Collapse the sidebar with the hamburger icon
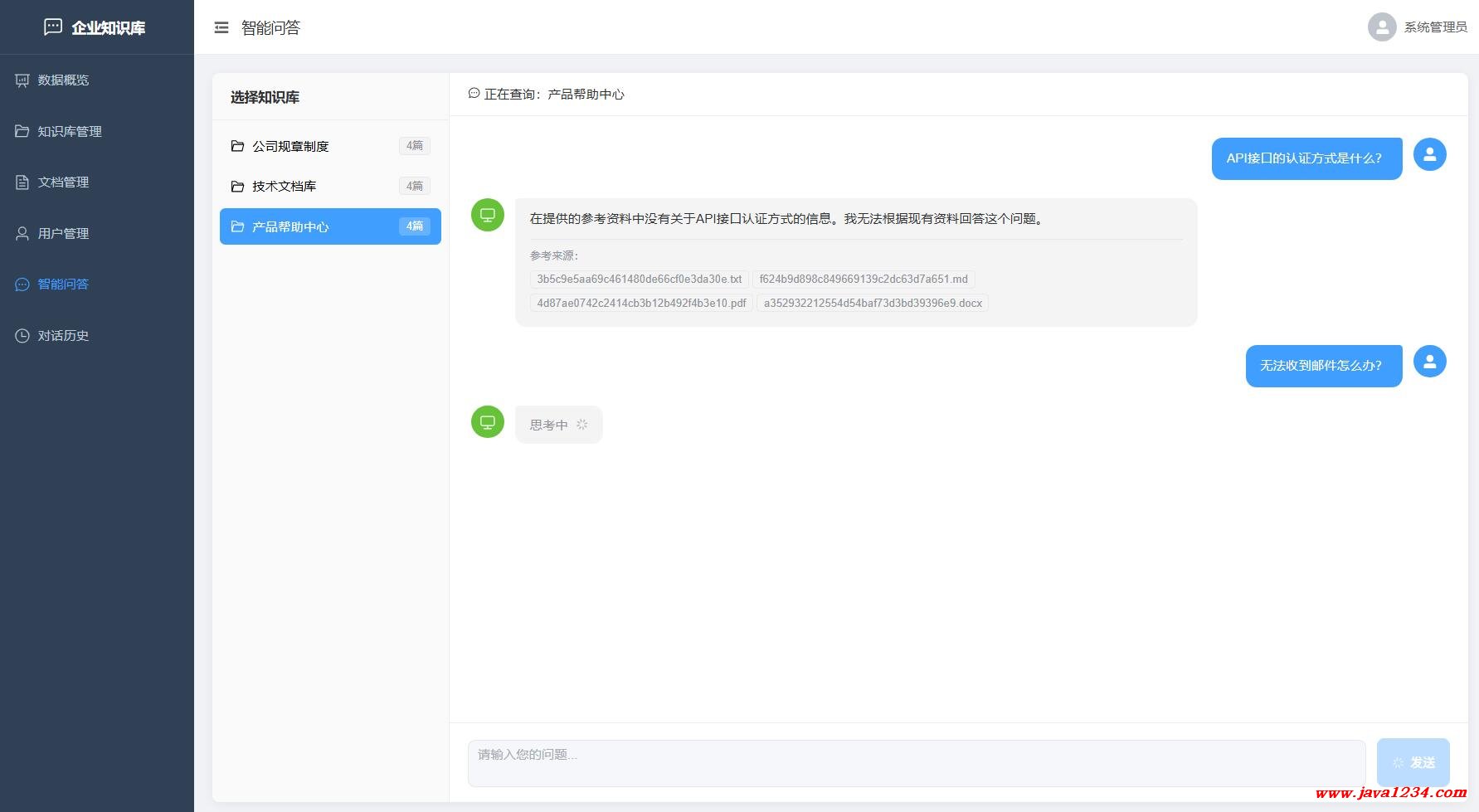 (x=221, y=27)
